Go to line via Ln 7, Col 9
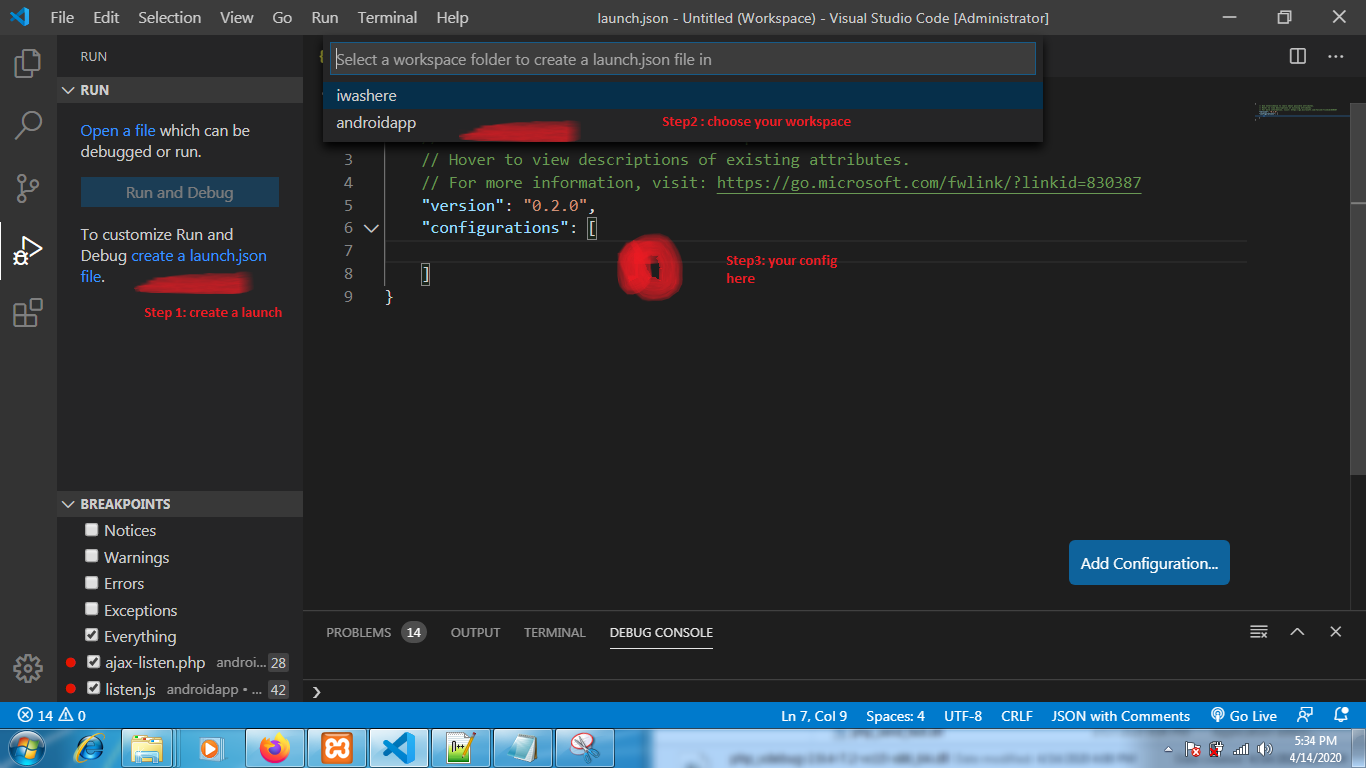Screen dimensions: 1366x768 814,716
